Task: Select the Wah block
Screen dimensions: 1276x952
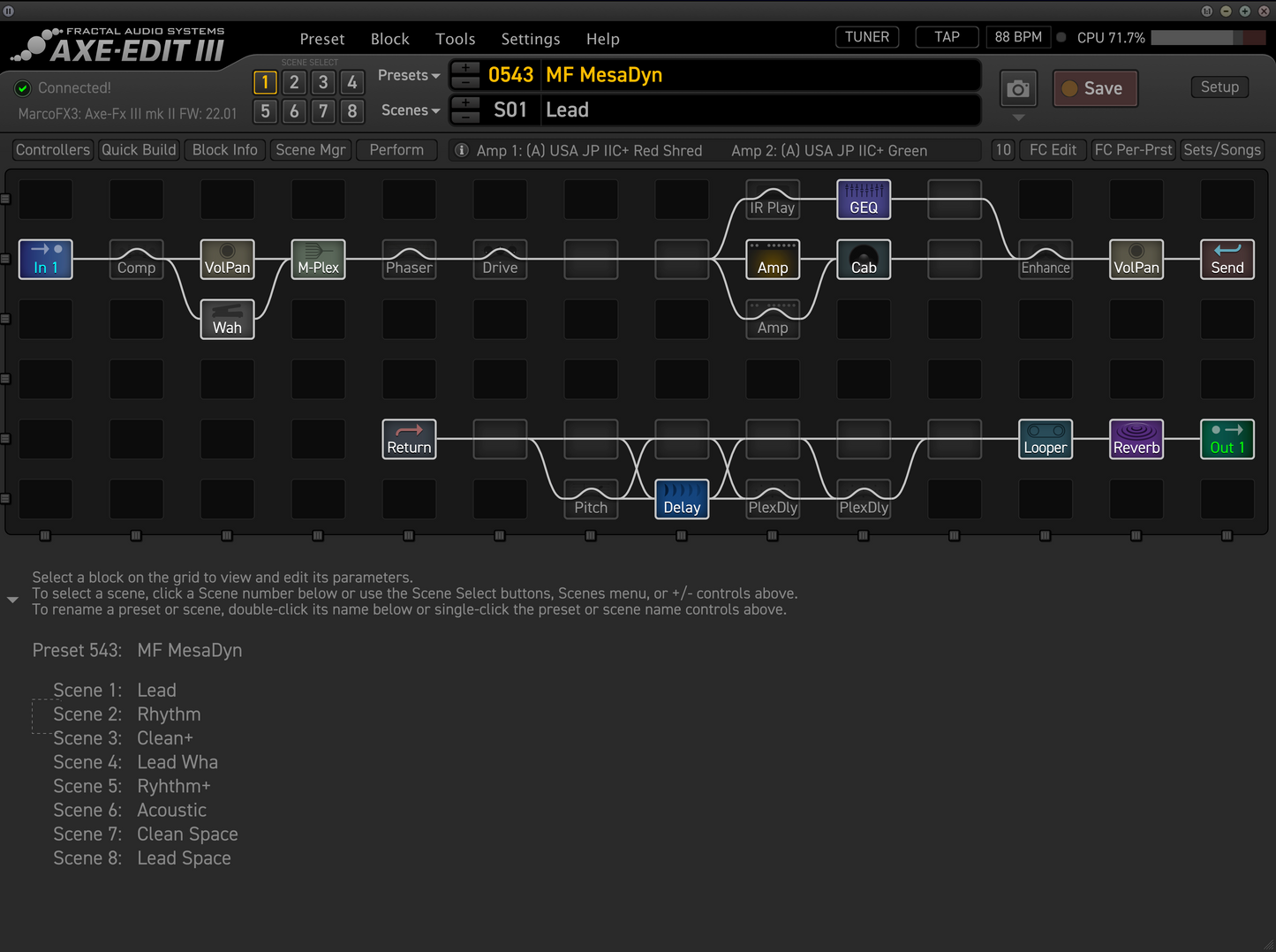Action: pyautogui.click(x=227, y=319)
